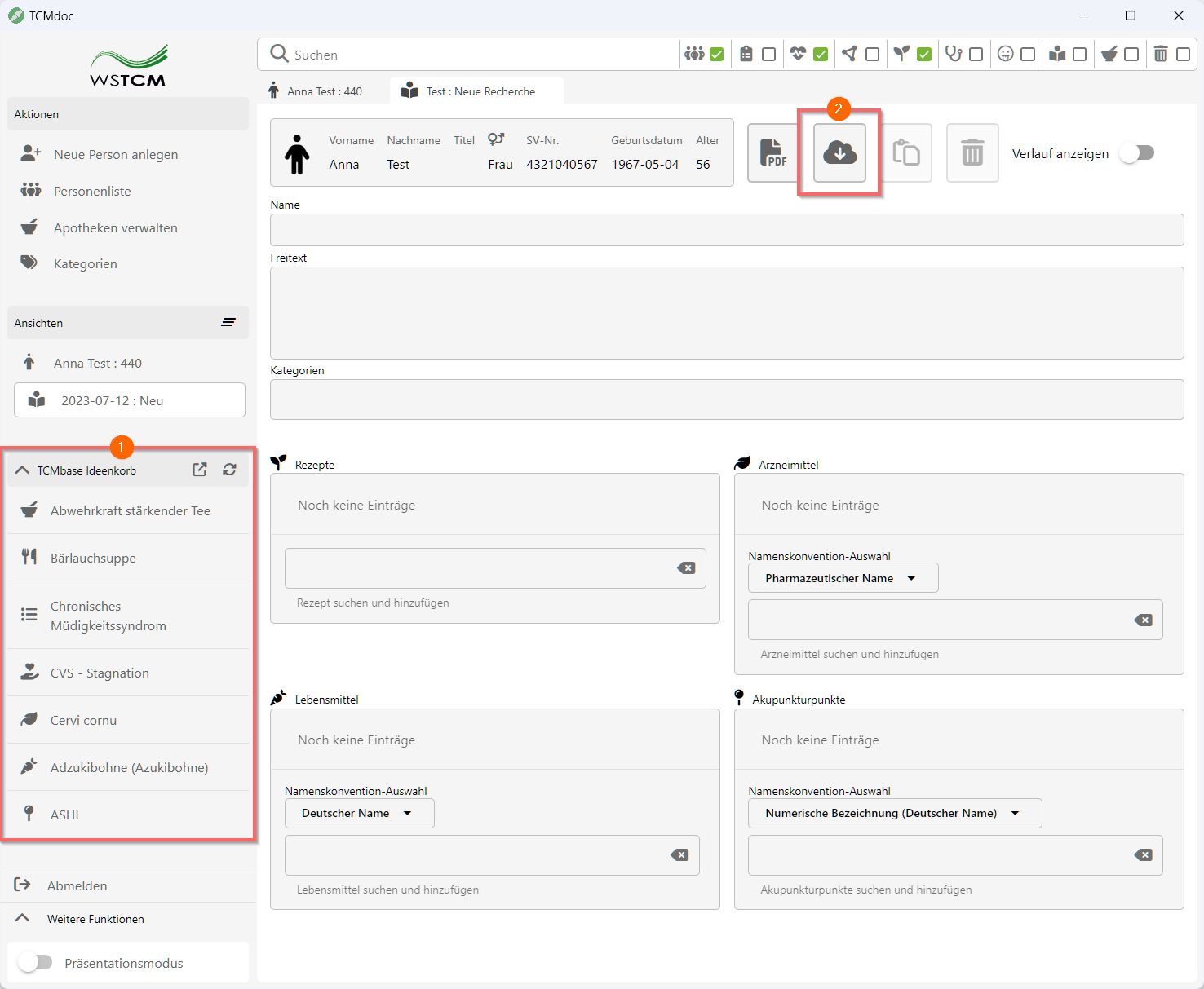Click the Ansichten list menu icon
Image resolution: width=1204 pixels, height=989 pixels.
coord(228,323)
